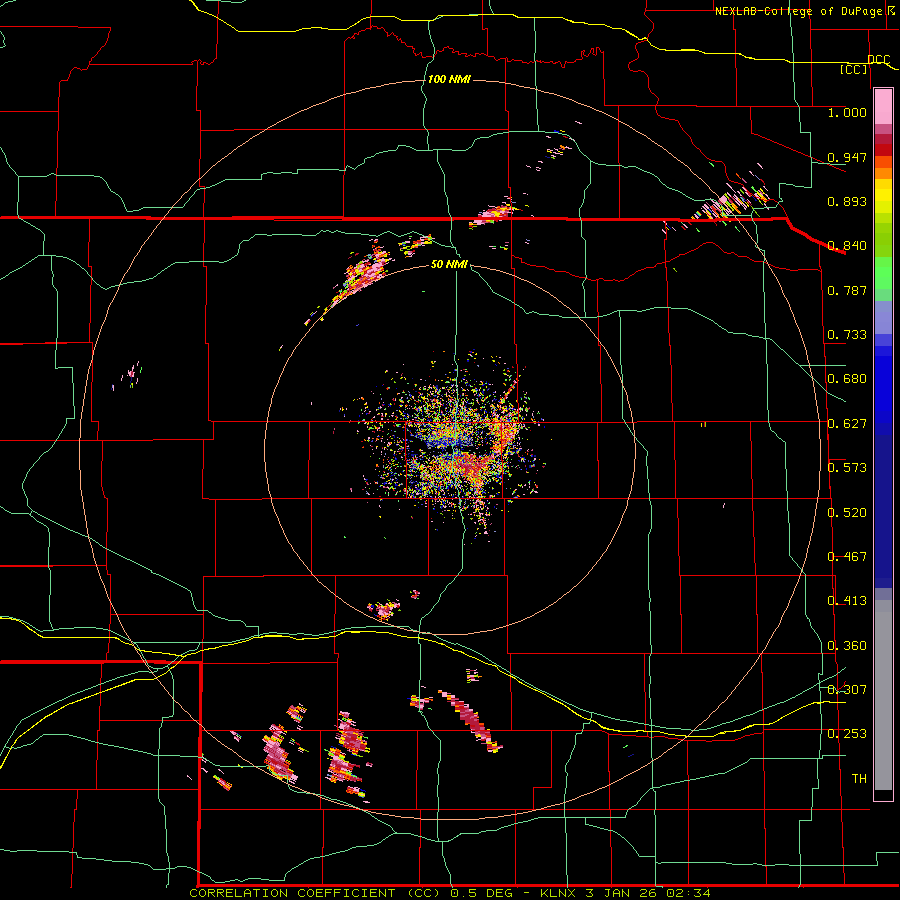The height and width of the screenshot is (900, 900).
Task: Click the CORRELATION COEFFICIENT caption words
Action: [292, 893]
